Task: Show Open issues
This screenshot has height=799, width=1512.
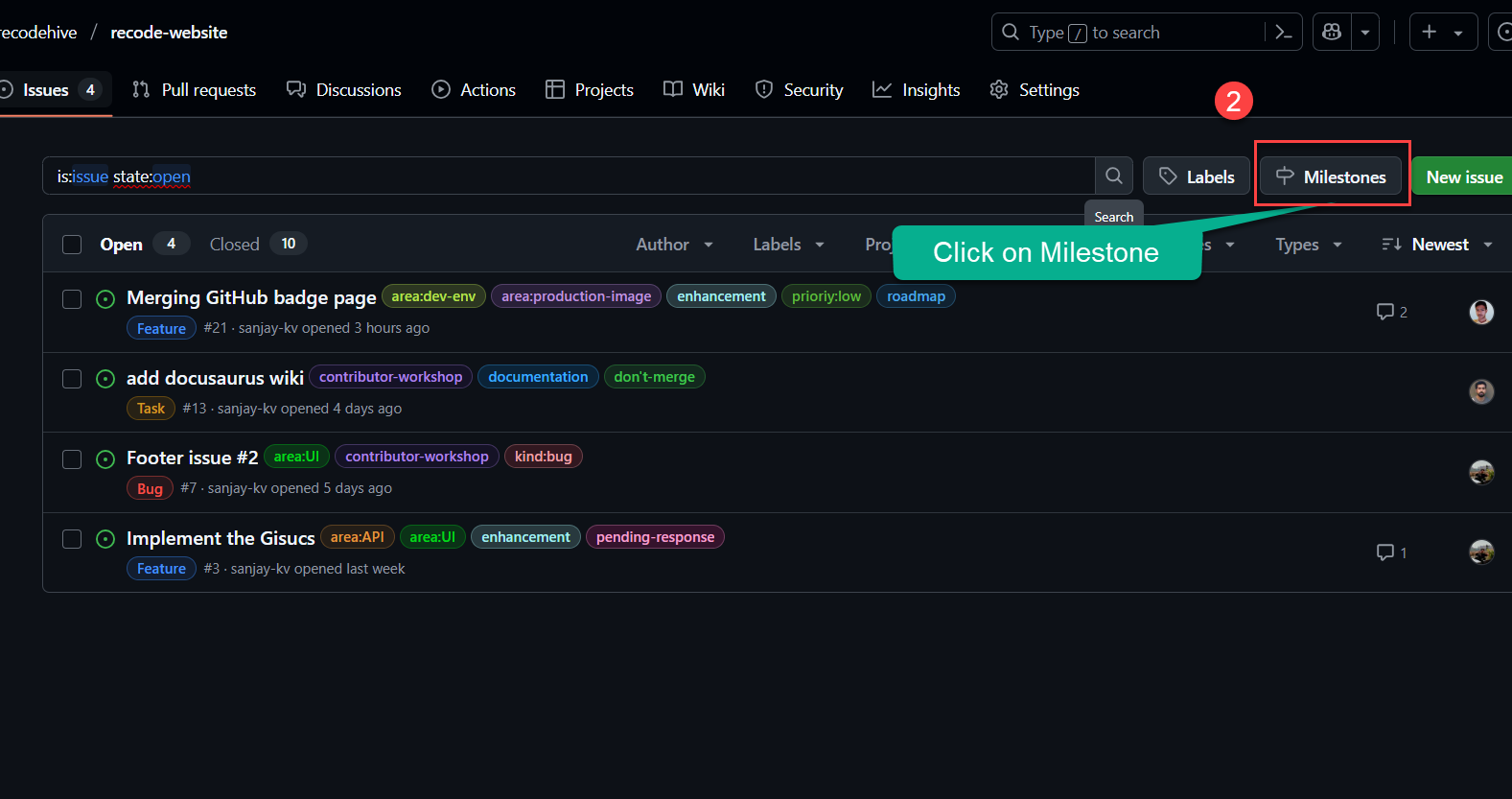Action: pos(144,245)
